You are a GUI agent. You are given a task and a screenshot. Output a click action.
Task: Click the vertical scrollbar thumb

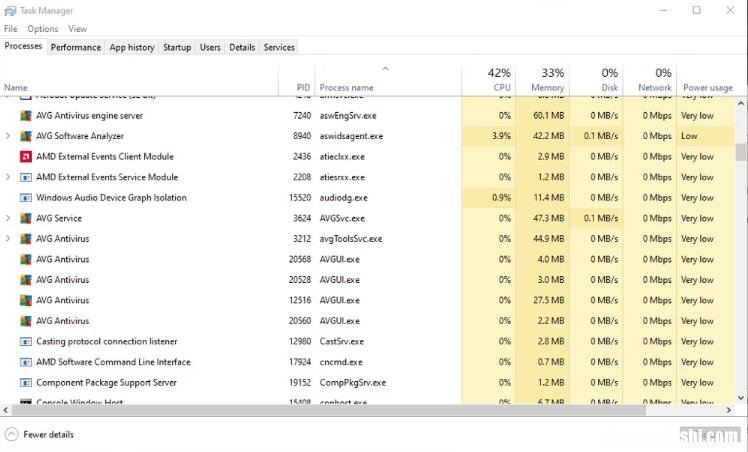pos(741,153)
